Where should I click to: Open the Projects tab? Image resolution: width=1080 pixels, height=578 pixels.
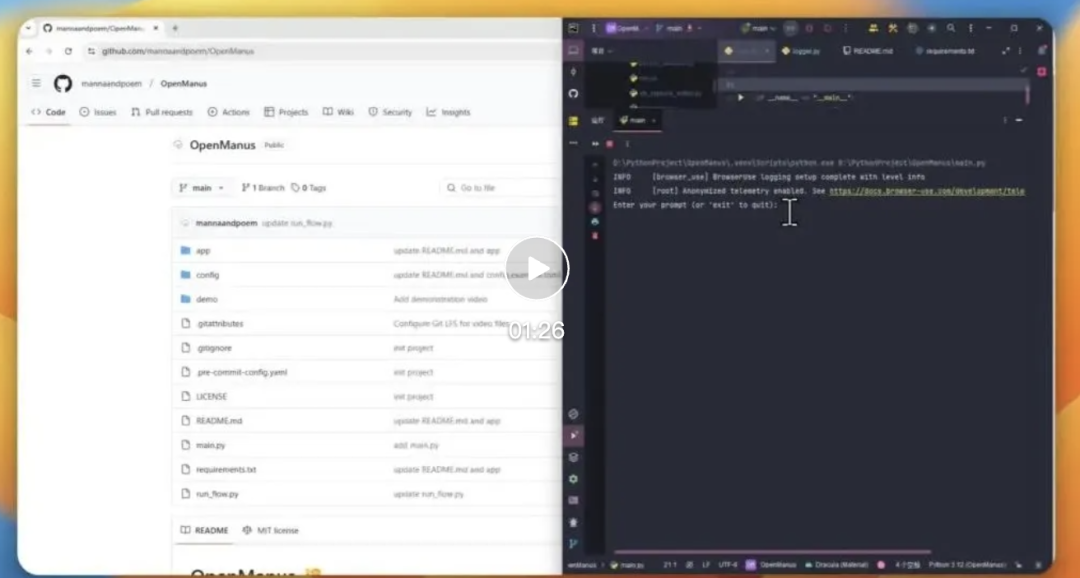point(286,112)
